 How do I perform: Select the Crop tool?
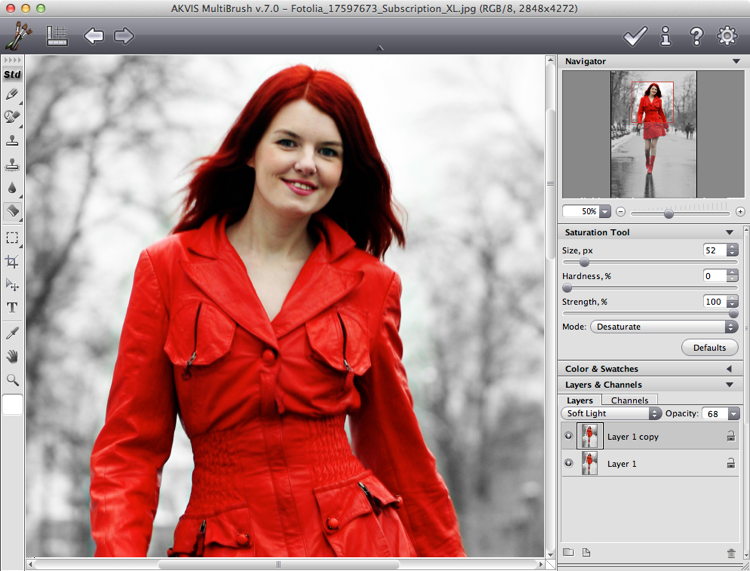[x=12, y=261]
